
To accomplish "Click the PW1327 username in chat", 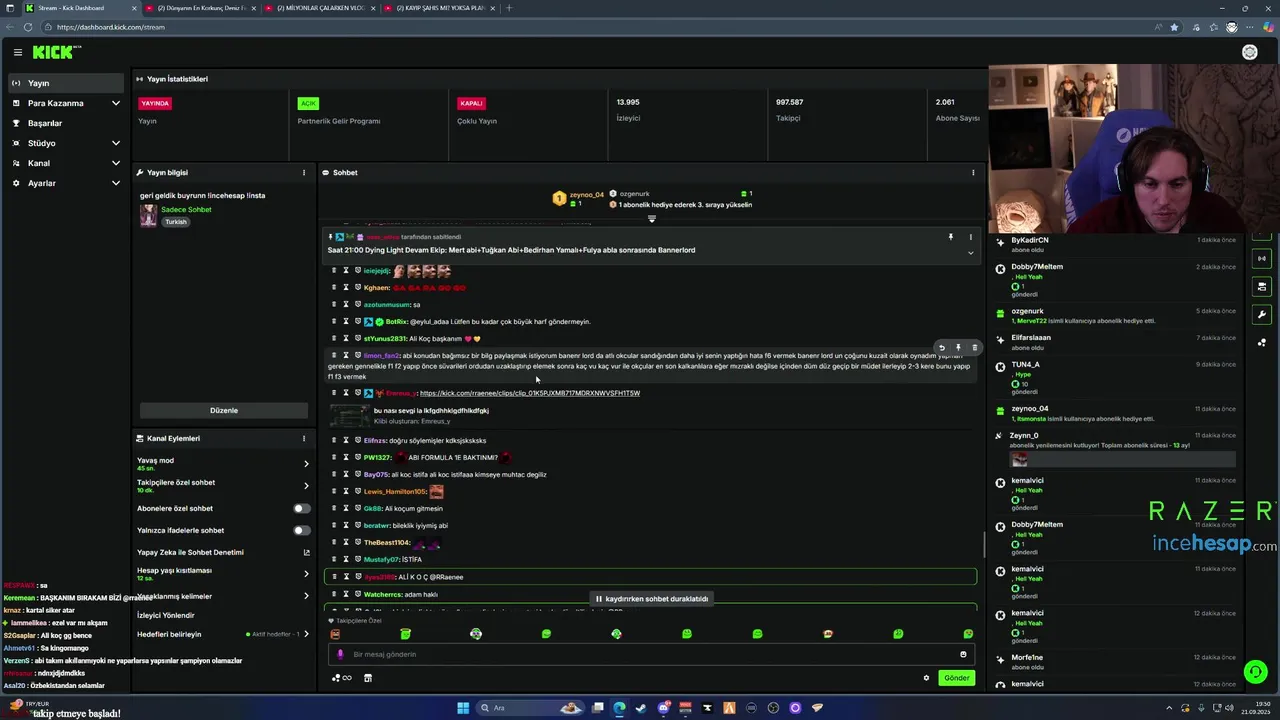I will point(376,457).
